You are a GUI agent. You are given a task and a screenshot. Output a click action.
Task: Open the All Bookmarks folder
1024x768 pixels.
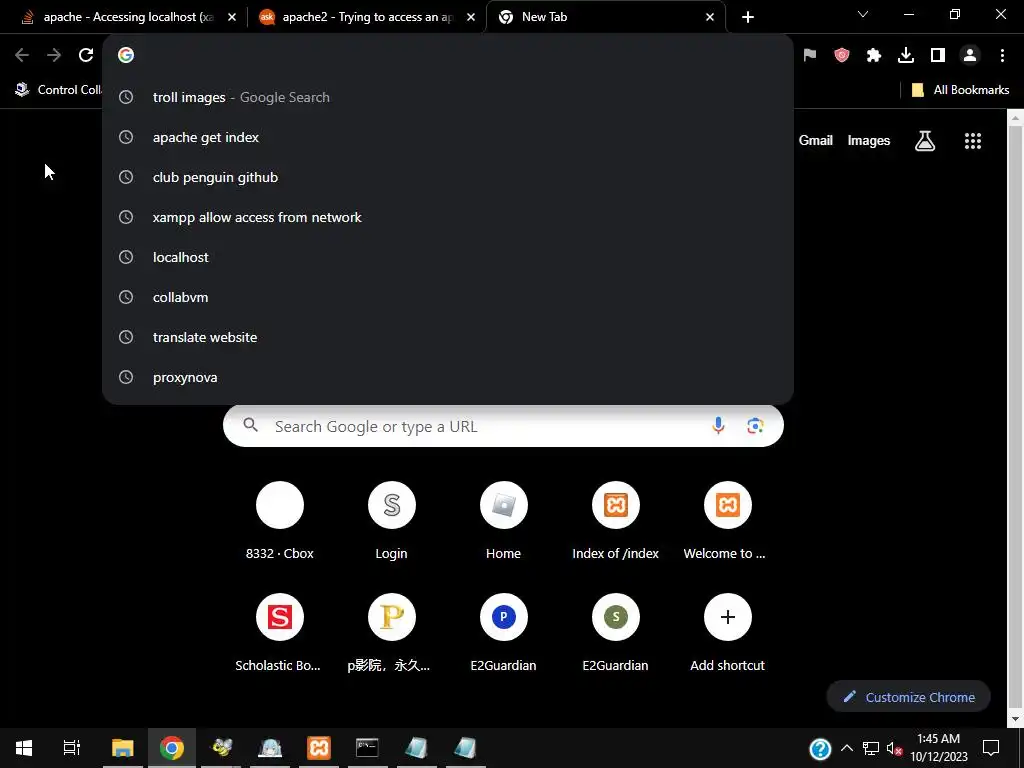(960, 90)
